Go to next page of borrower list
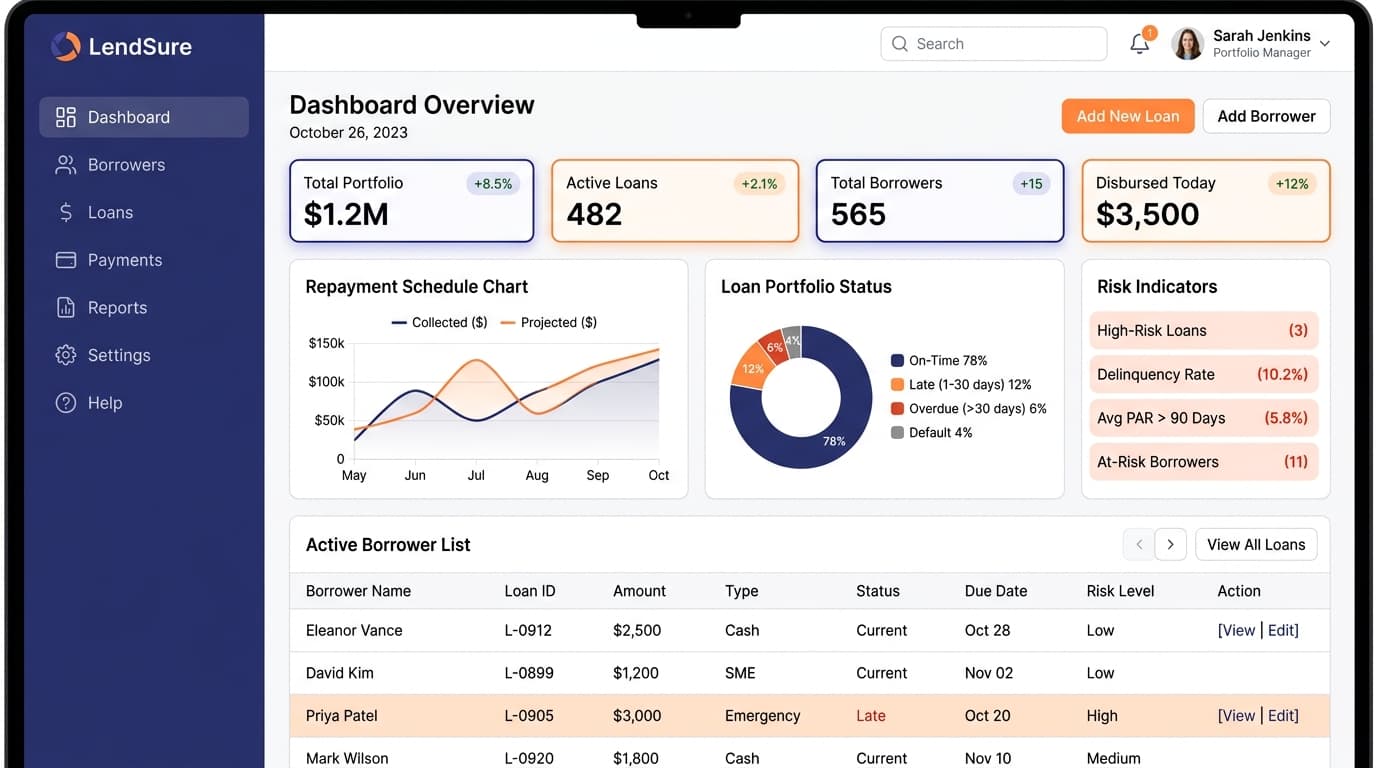The width and height of the screenshot is (1376, 768). (1171, 545)
